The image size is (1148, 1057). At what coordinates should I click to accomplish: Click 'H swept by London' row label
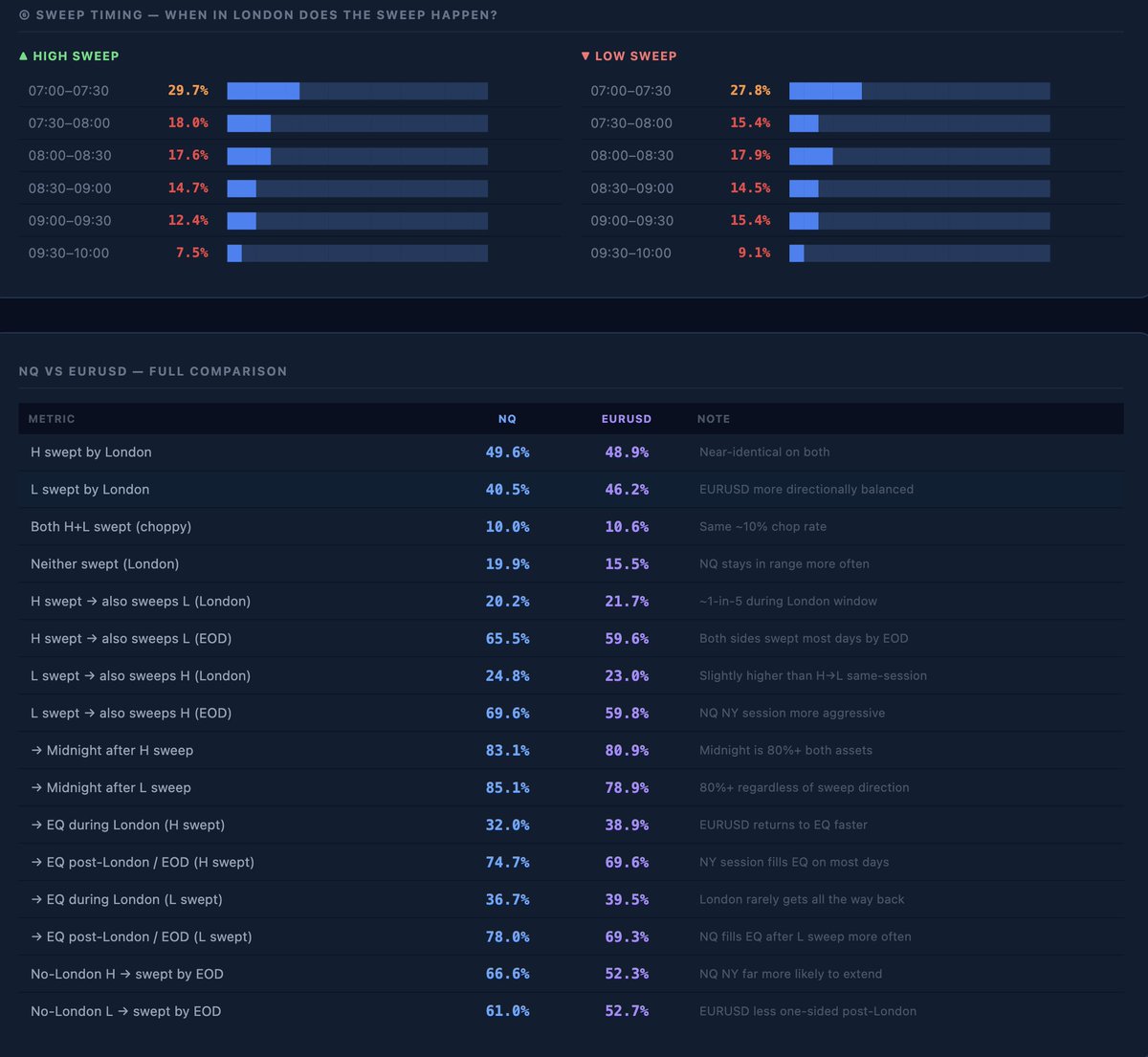point(91,452)
